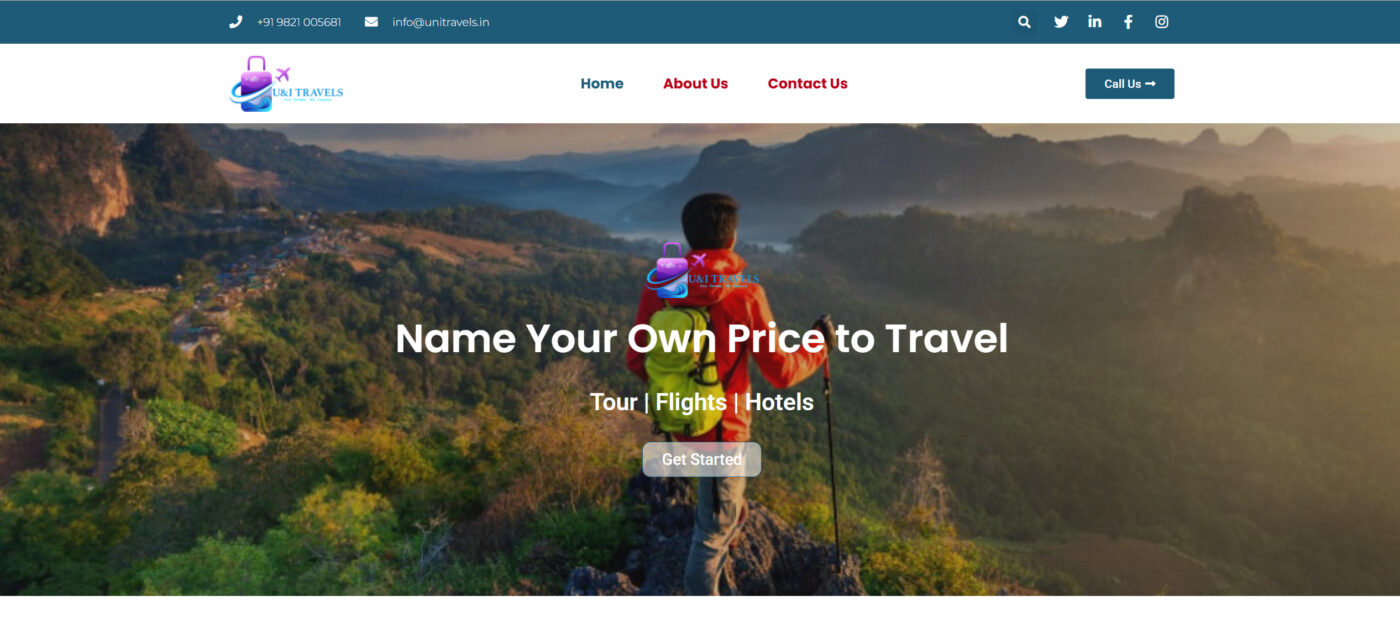Click the Name Your Own Price headline
Image resolution: width=1400 pixels, height=633 pixels.
pyautogui.click(x=702, y=339)
